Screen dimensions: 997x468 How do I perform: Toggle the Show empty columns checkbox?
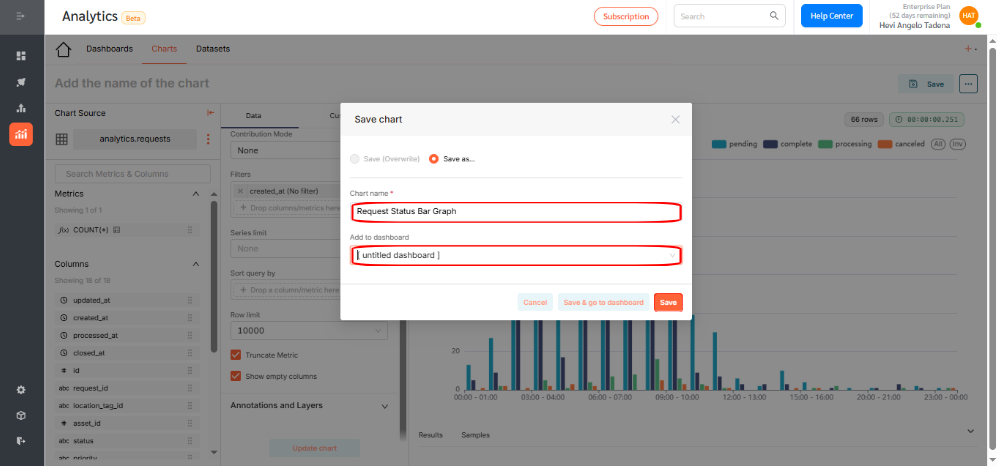point(236,376)
